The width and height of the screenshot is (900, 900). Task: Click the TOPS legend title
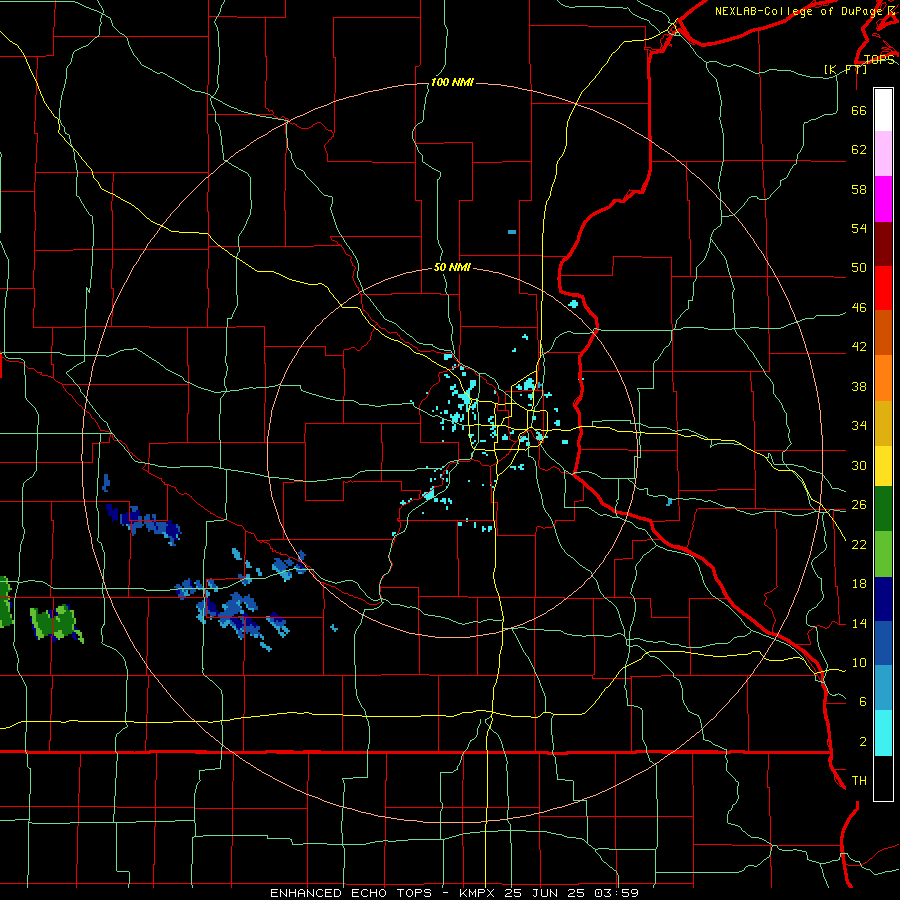point(880,59)
